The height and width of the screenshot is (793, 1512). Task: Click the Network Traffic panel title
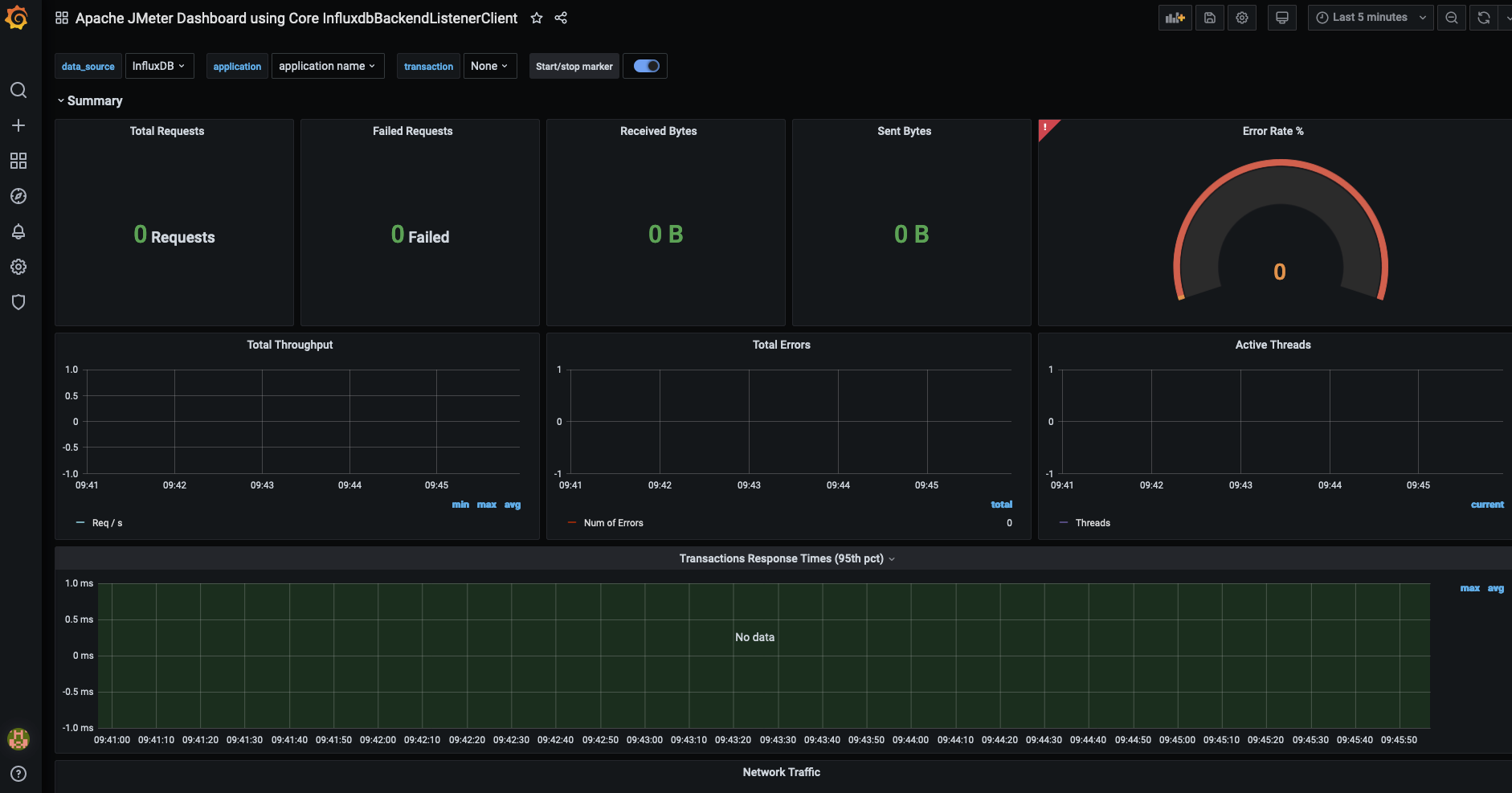tap(782, 772)
